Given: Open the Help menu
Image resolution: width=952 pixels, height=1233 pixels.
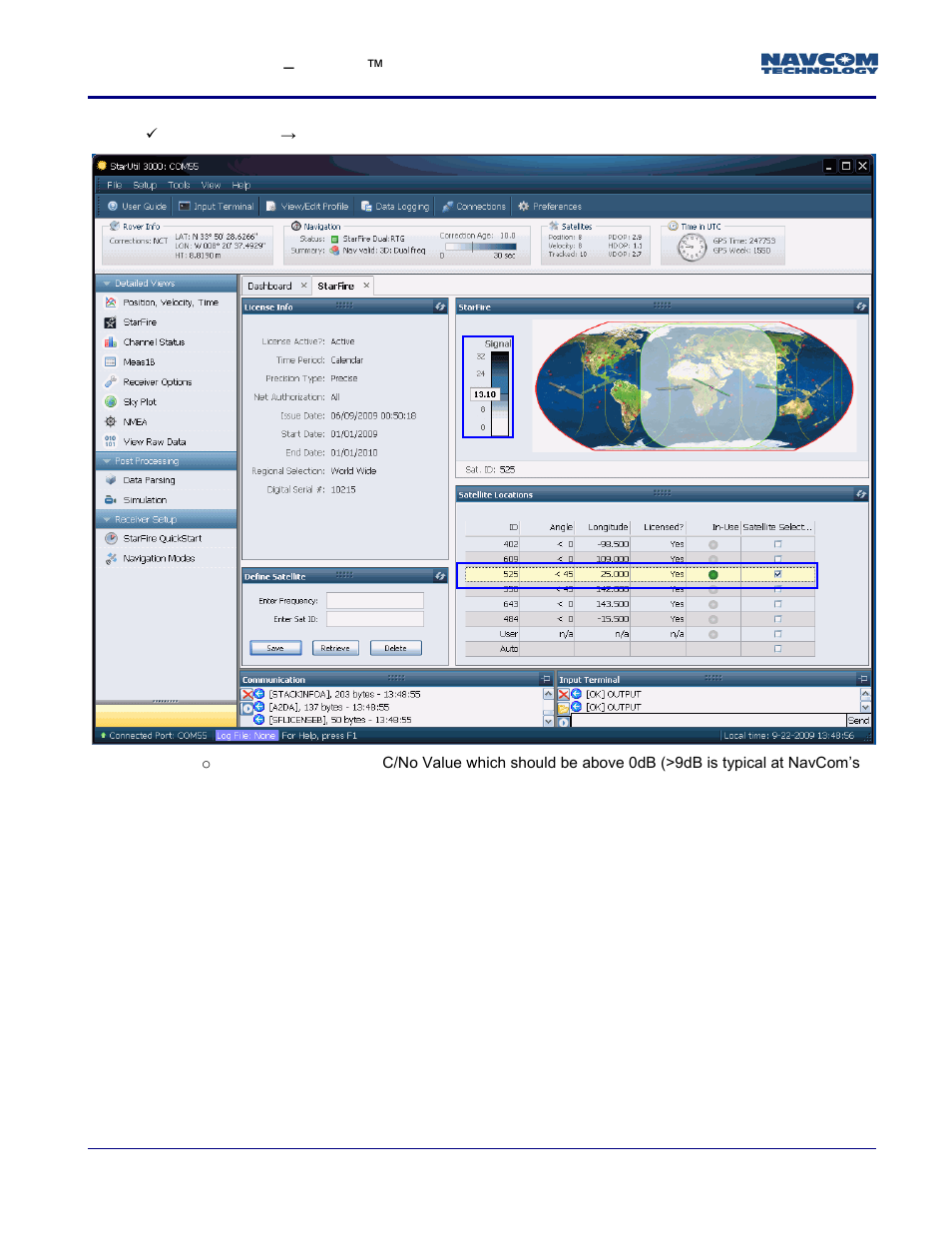Looking at the screenshot, I should click(240, 186).
